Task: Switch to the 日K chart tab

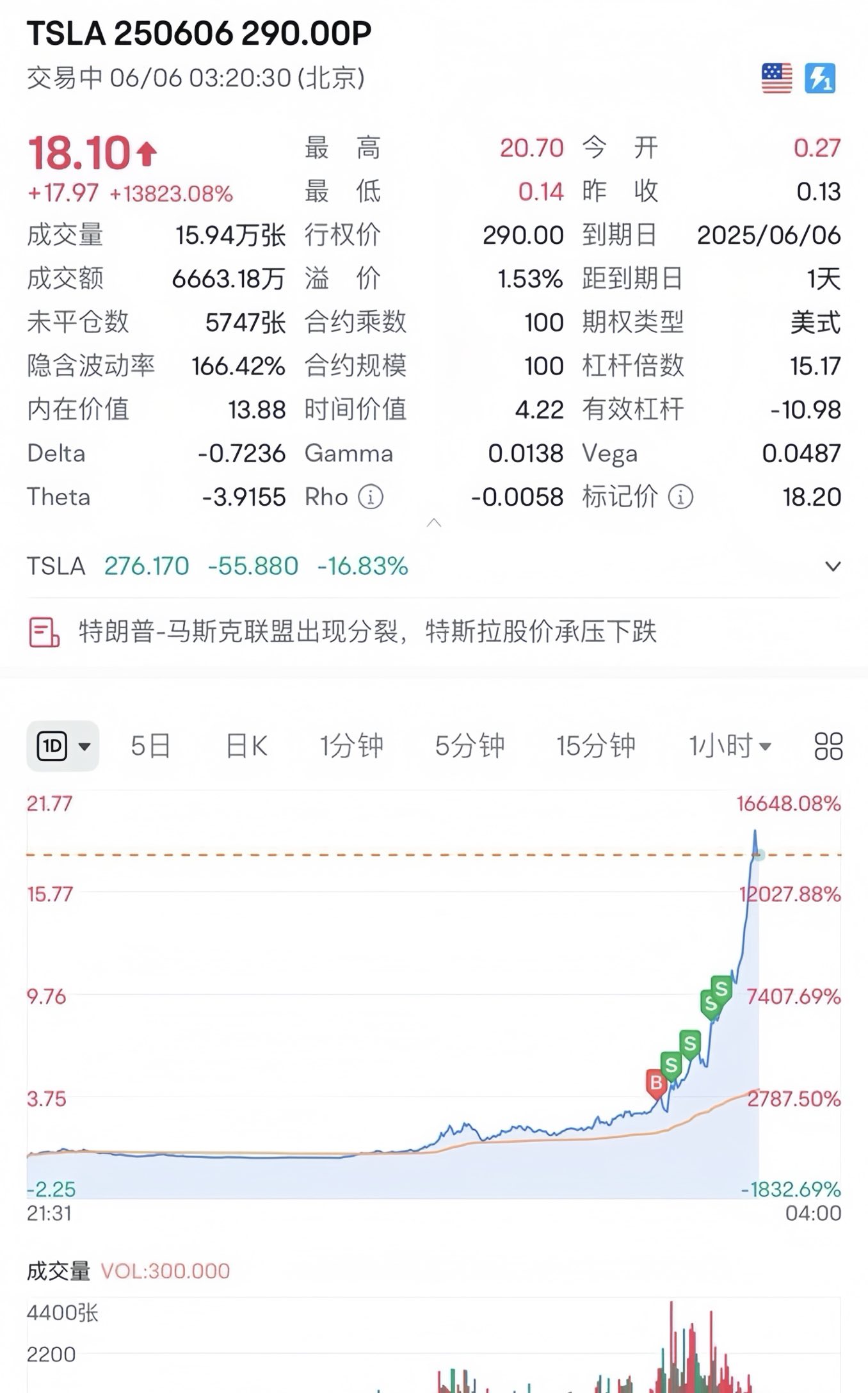Action: (246, 746)
